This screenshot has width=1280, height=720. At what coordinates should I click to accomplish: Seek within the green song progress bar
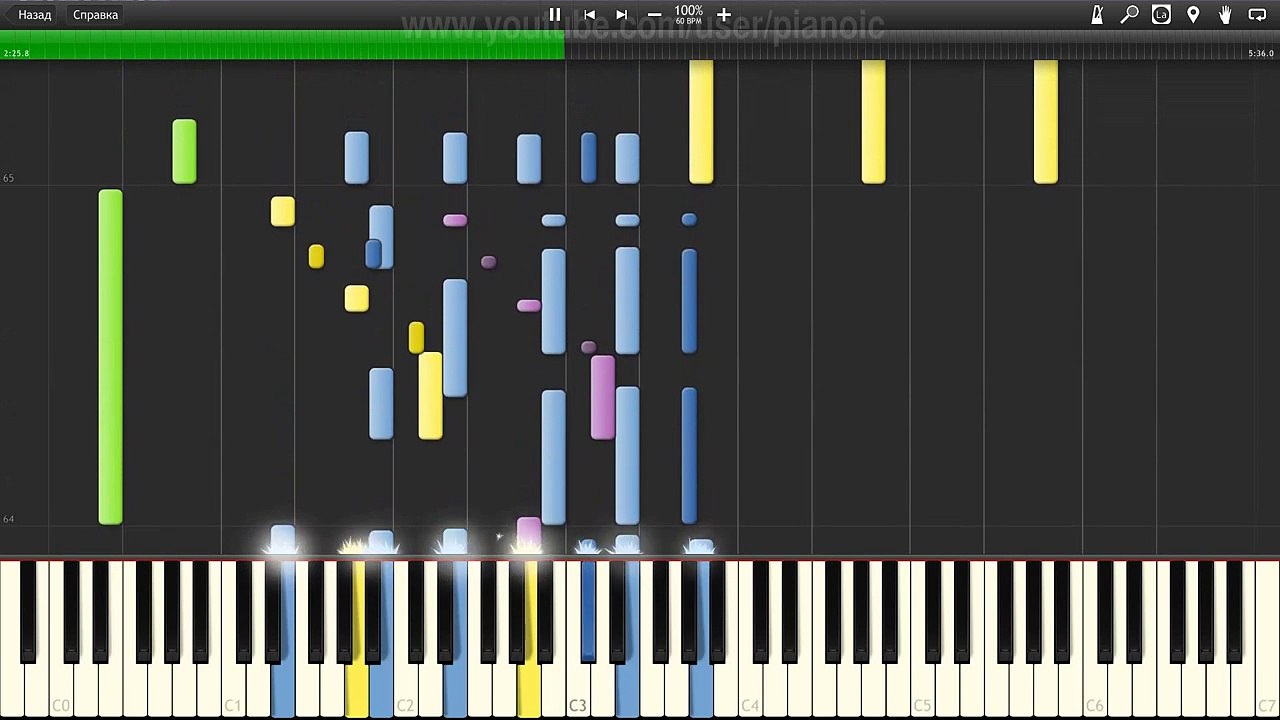point(282,45)
